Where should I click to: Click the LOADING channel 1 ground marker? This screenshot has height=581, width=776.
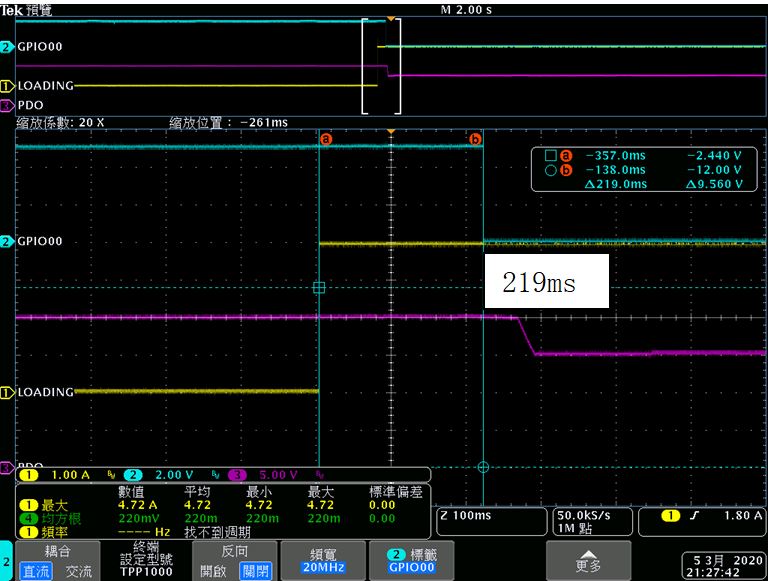7,393
